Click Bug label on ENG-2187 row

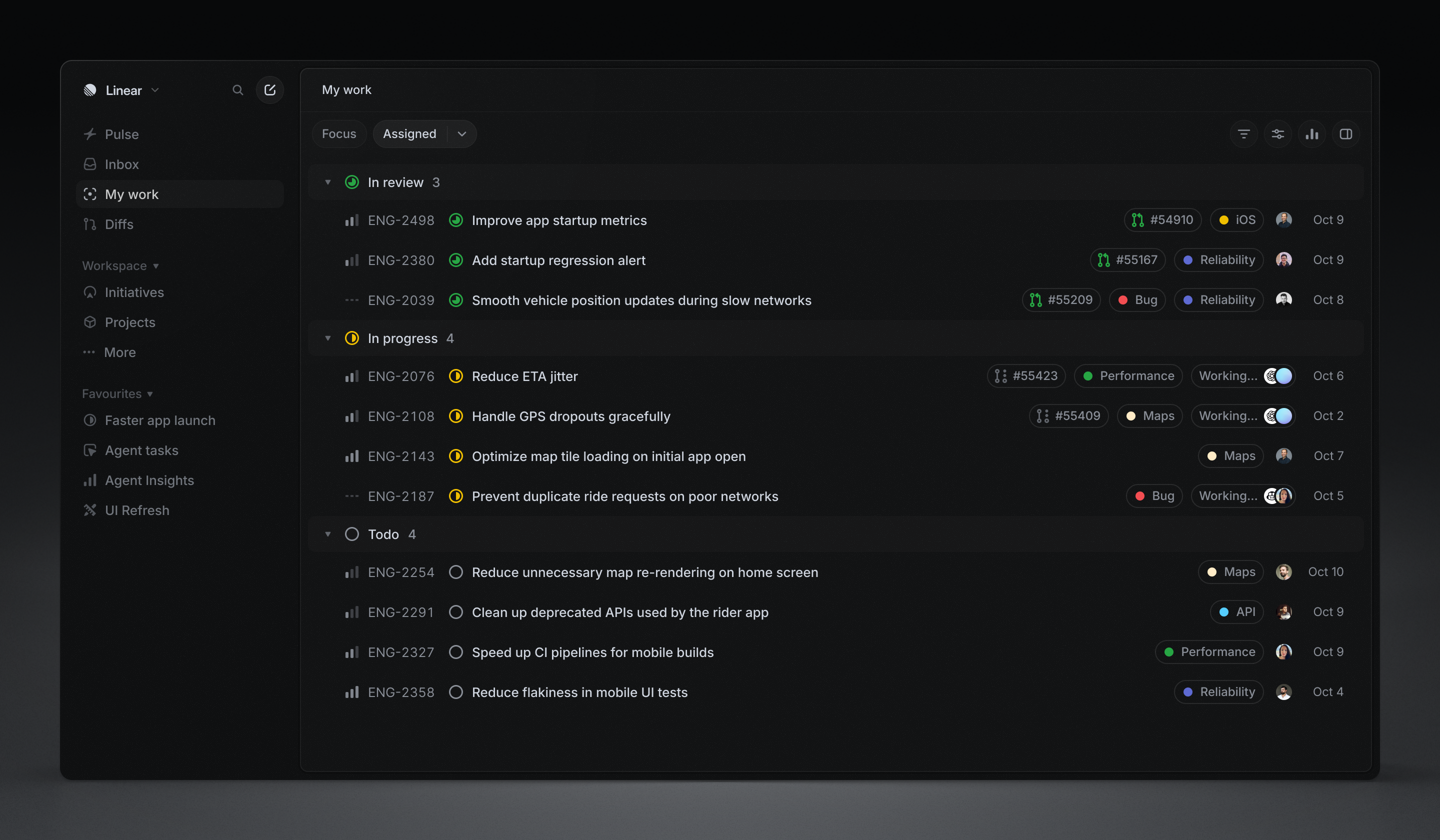point(1154,496)
